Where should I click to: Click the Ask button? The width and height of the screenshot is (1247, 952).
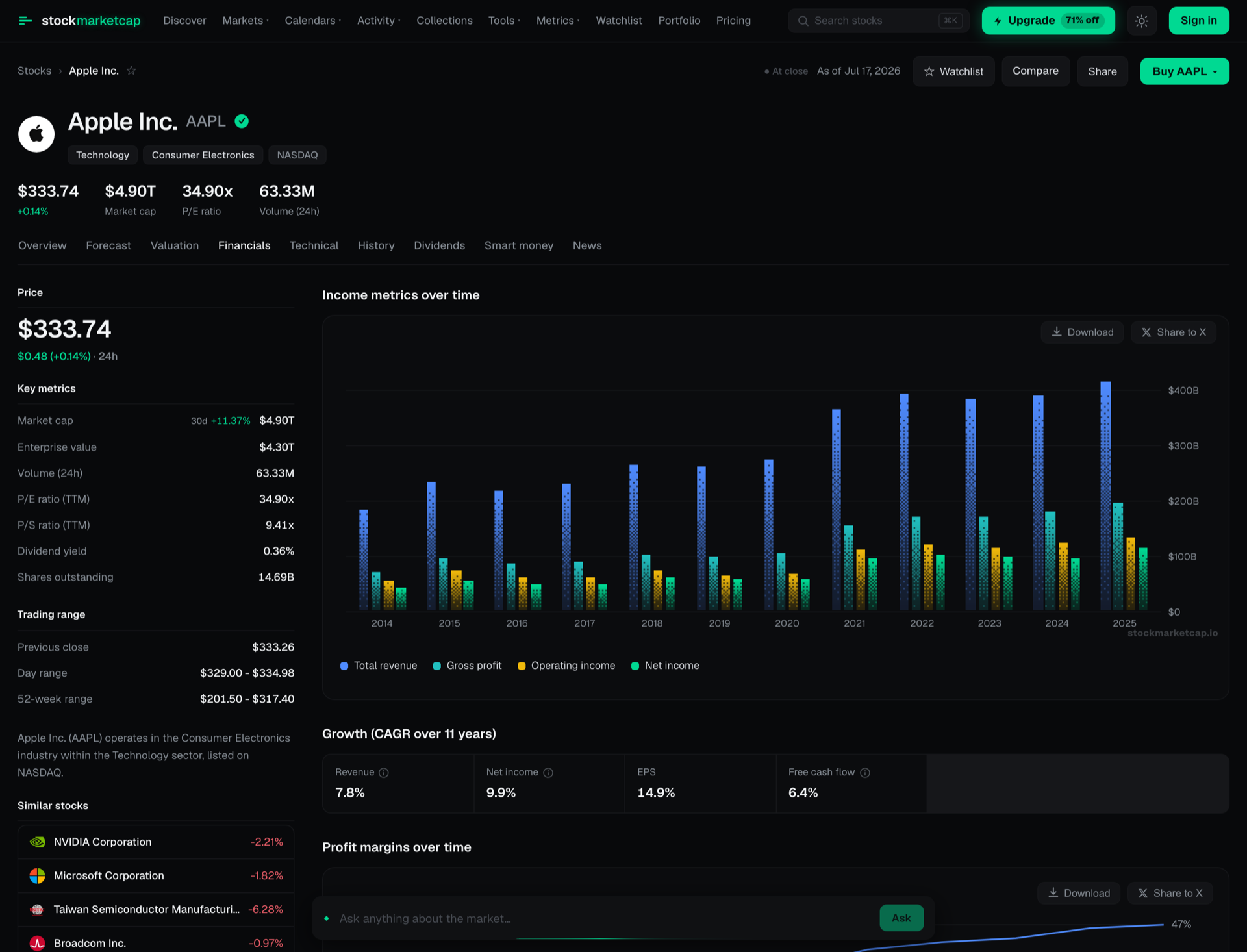[901, 918]
